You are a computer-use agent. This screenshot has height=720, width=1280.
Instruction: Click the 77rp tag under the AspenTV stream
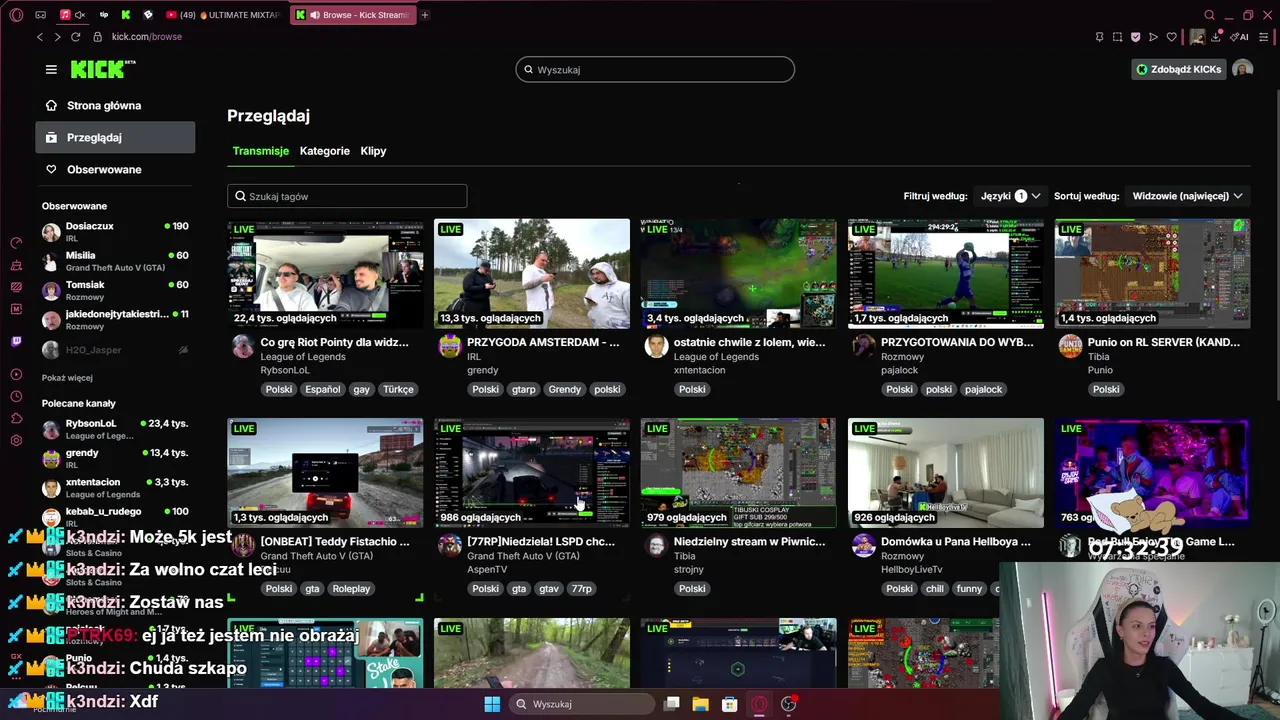pos(581,589)
